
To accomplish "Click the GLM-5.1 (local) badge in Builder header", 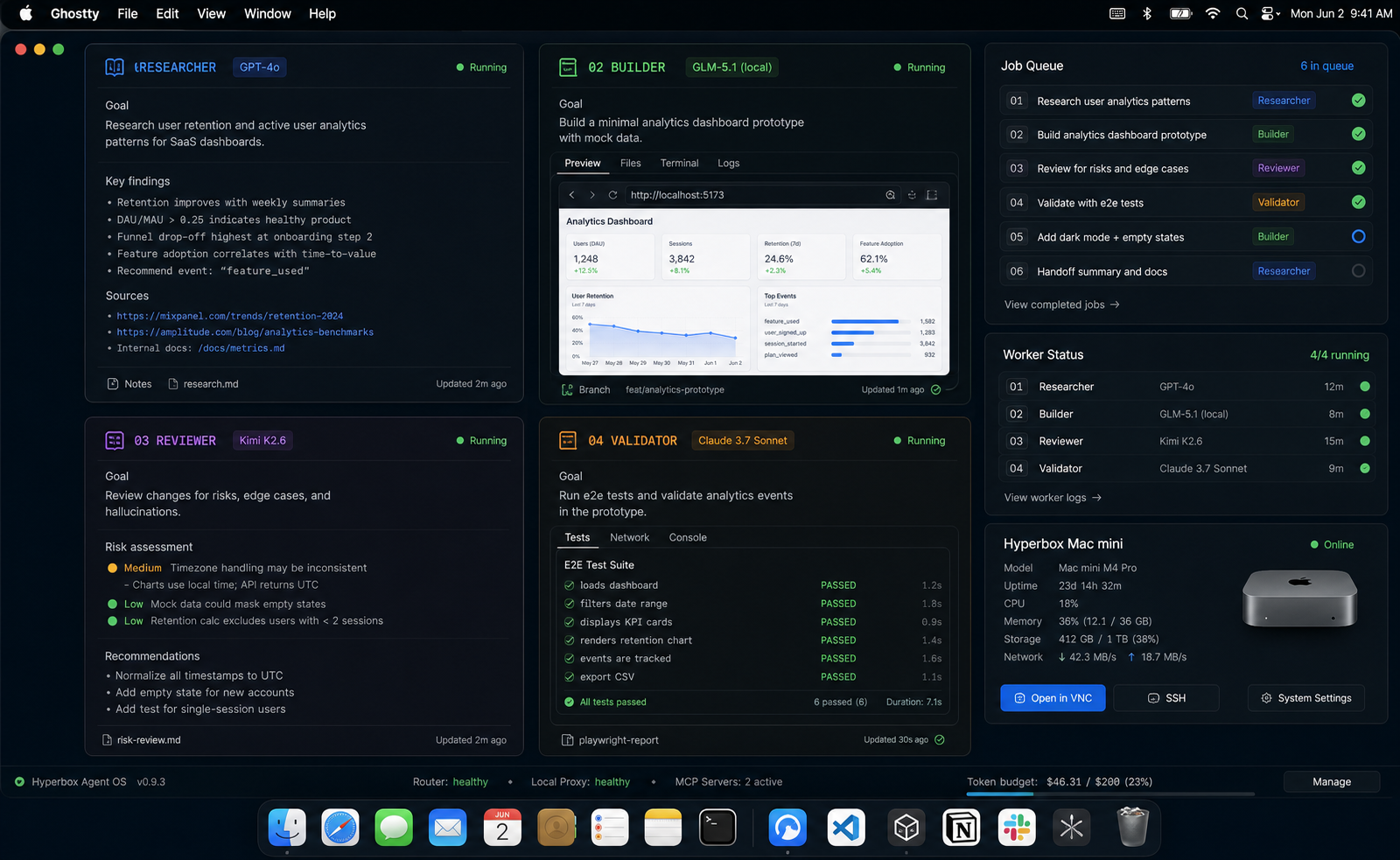I will coord(732,67).
